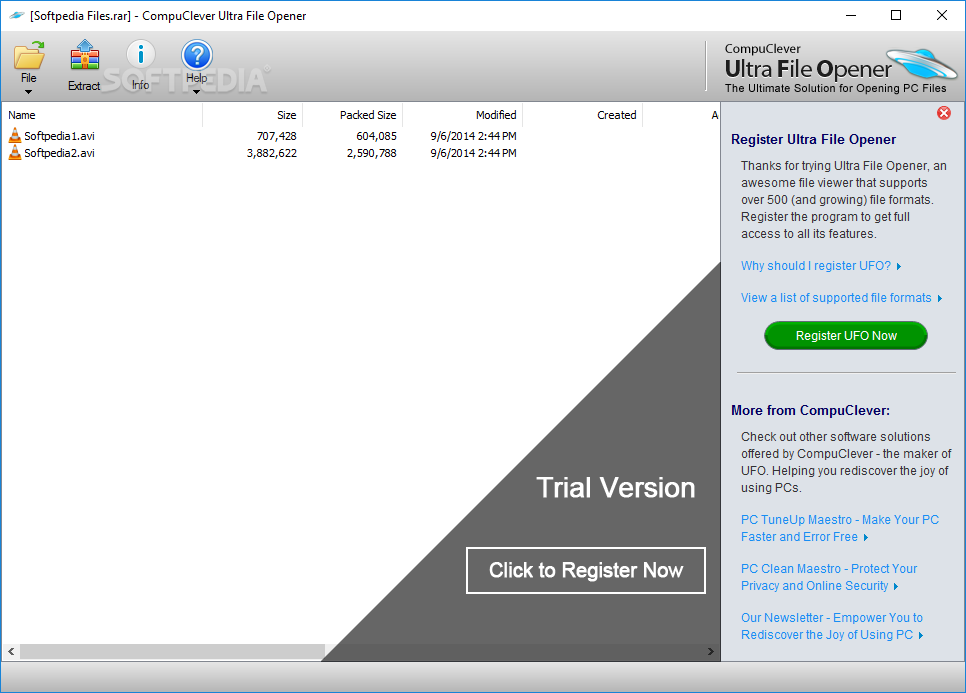Open the File folder icon
The image size is (966, 693).
(x=29, y=55)
